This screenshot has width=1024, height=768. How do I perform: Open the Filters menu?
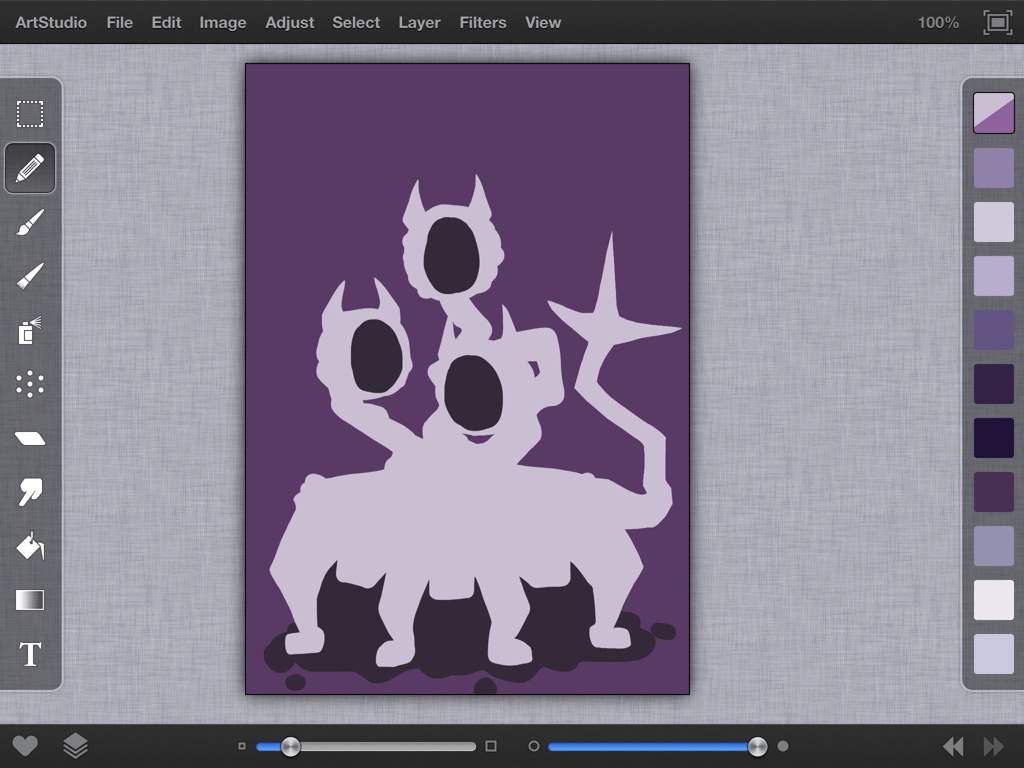pyautogui.click(x=483, y=22)
